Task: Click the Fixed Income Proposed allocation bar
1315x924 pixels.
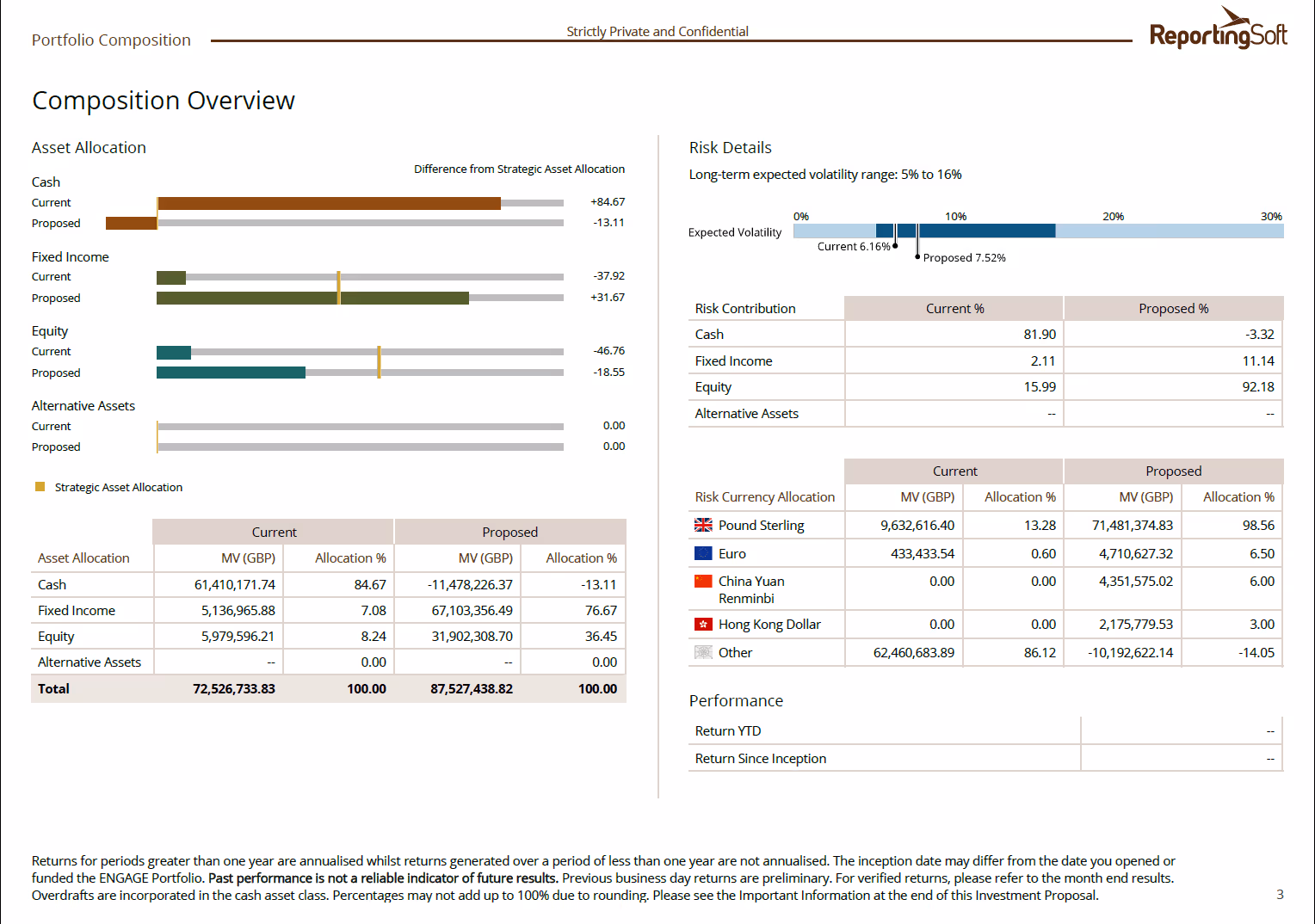Action: click(312, 299)
